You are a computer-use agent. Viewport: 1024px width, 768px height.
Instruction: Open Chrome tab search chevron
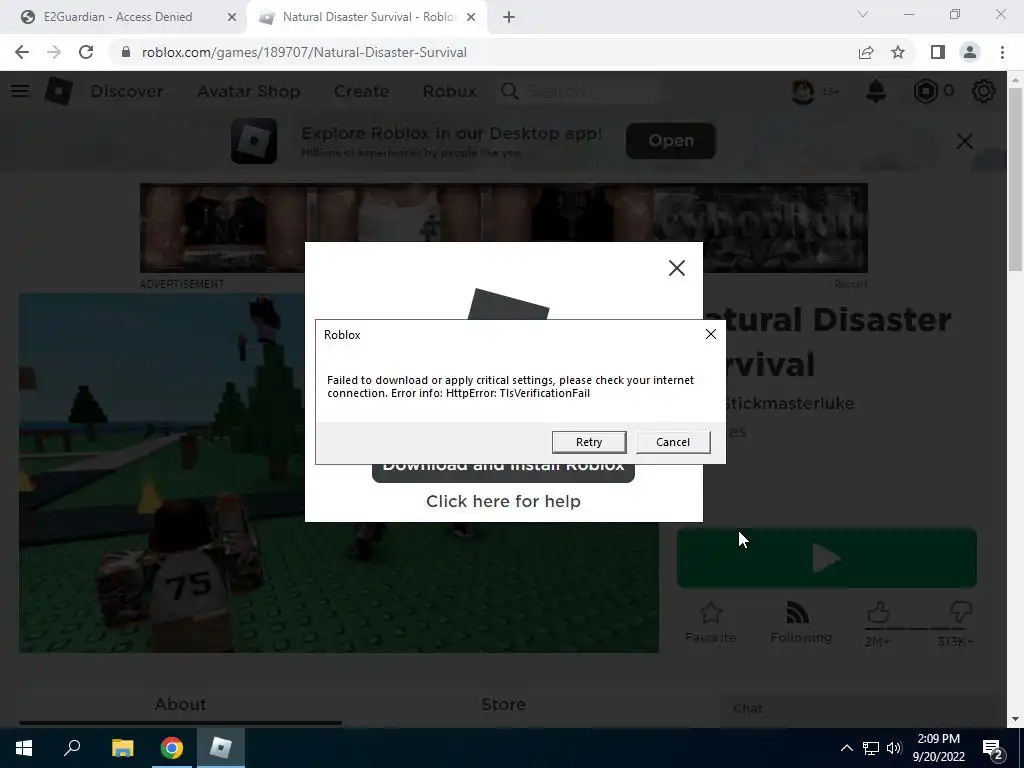[863, 14]
